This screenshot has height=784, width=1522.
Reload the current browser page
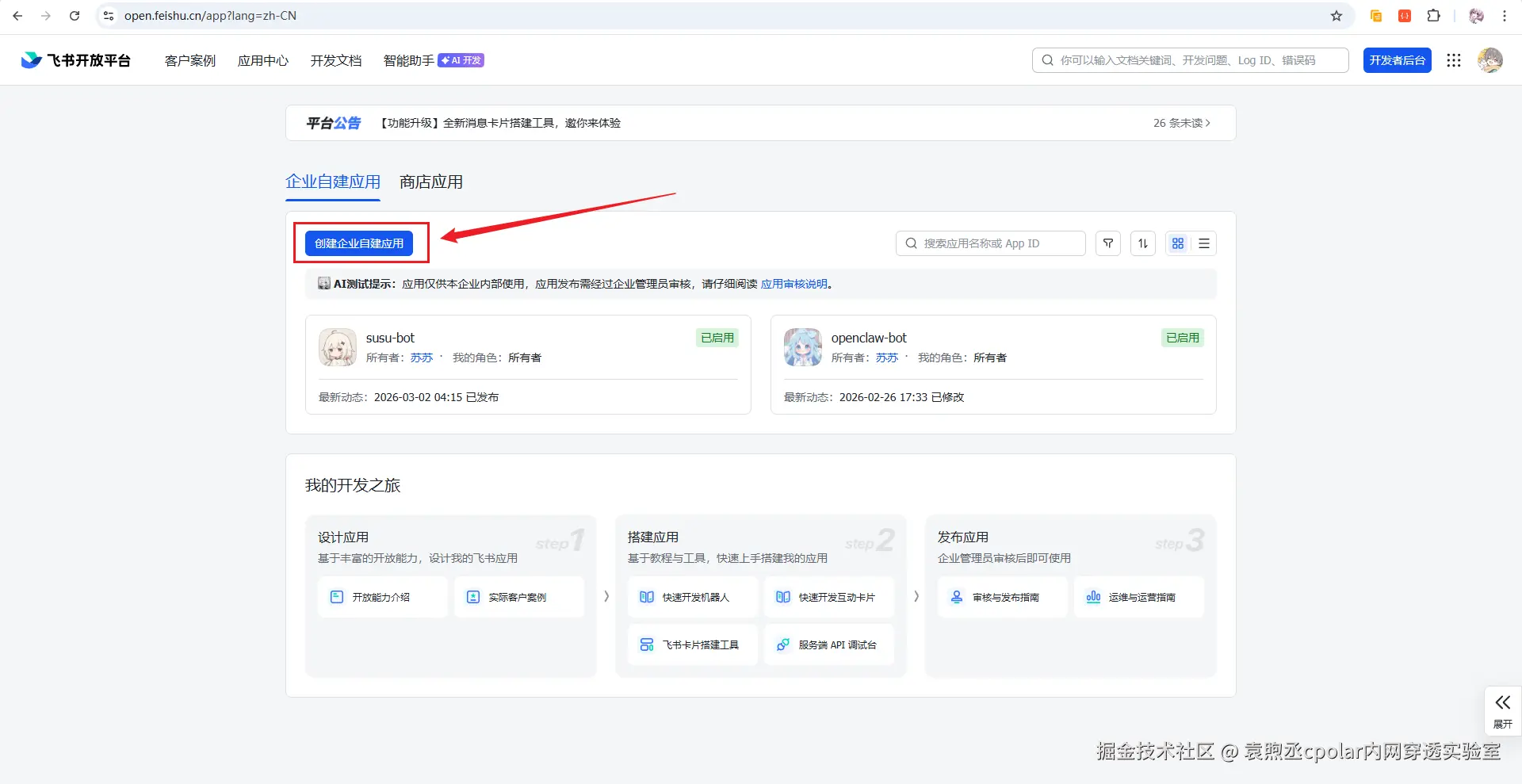coord(75,16)
